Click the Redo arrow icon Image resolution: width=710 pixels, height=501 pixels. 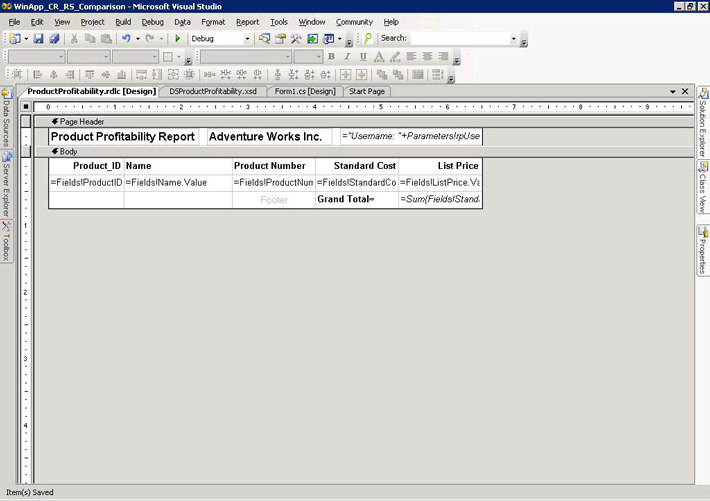pyautogui.click(x=149, y=39)
